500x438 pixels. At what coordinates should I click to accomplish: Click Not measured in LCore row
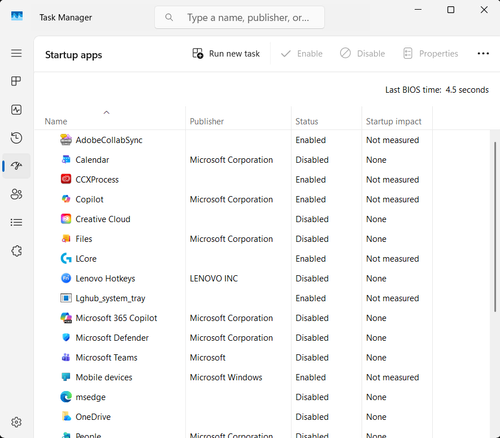click(x=393, y=259)
